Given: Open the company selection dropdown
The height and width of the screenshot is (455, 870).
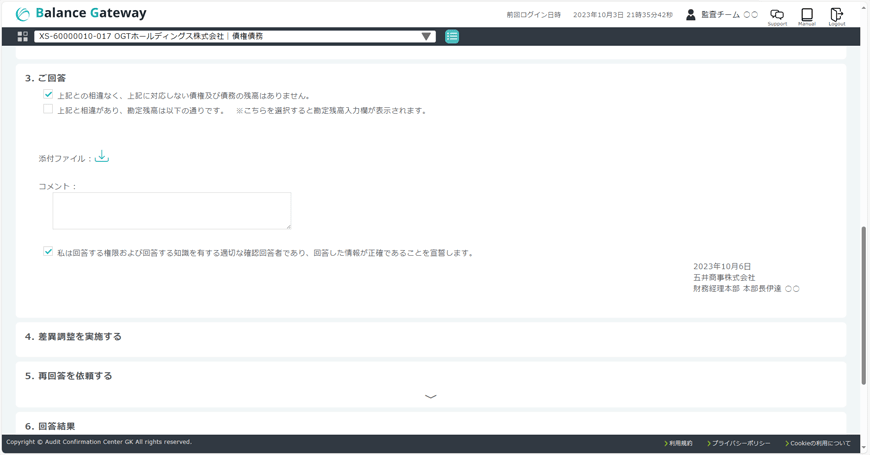Looking at the screenshot, I should (426, 37).
